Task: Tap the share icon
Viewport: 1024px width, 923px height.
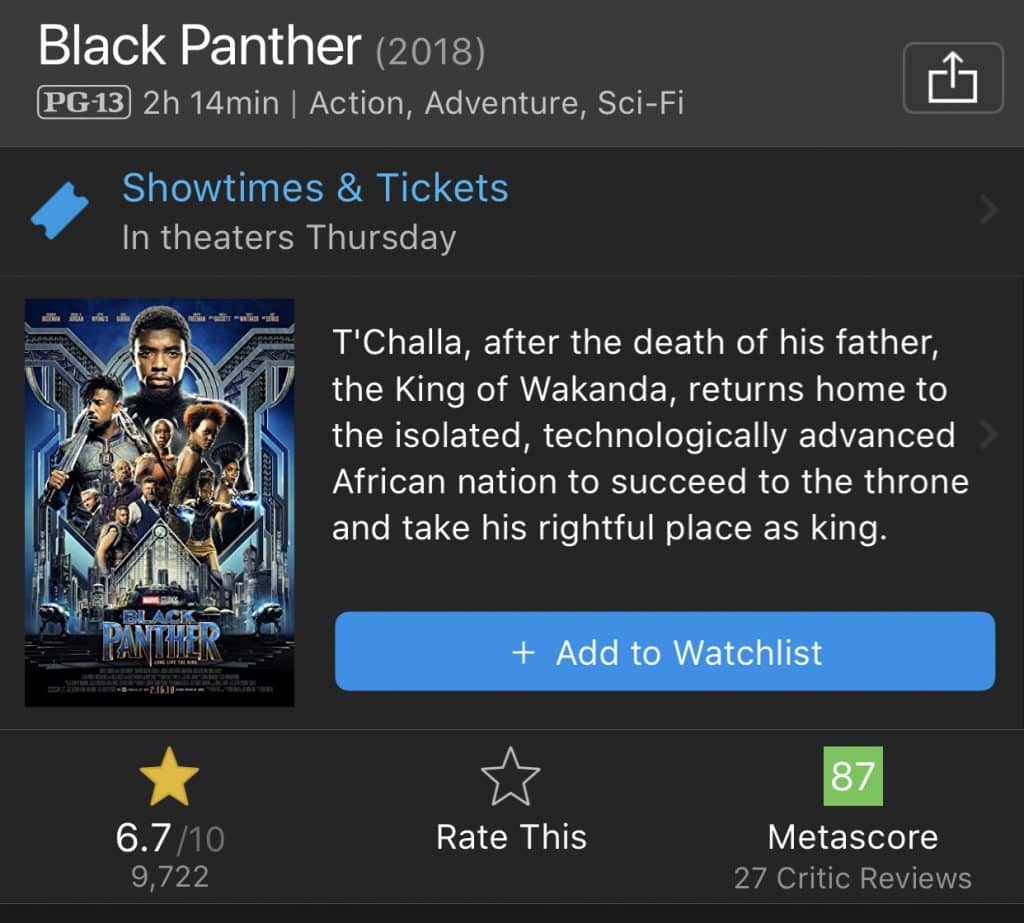Action: [952, 77]
